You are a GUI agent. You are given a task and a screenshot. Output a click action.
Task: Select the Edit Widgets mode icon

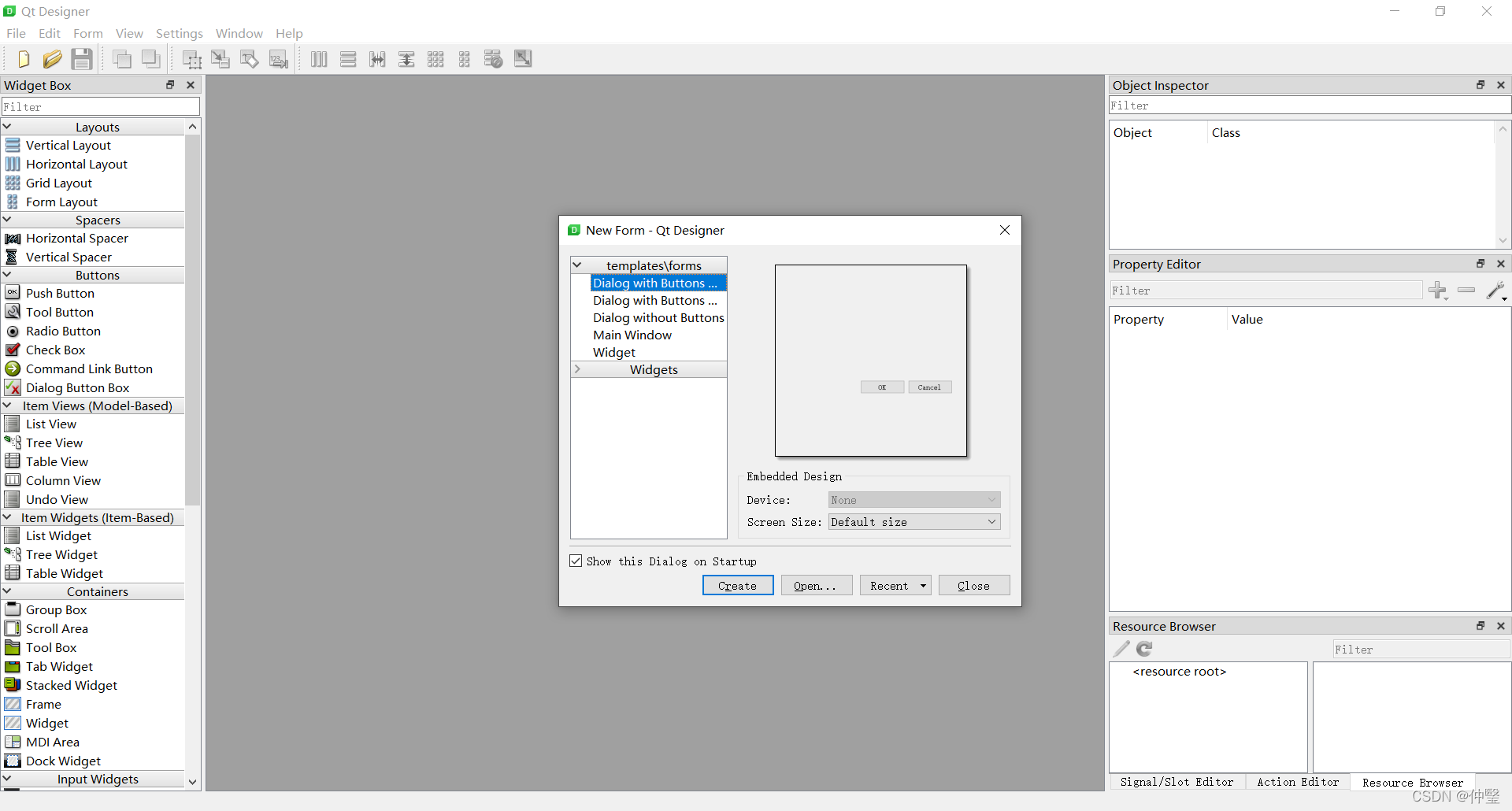tap(191, 59)
